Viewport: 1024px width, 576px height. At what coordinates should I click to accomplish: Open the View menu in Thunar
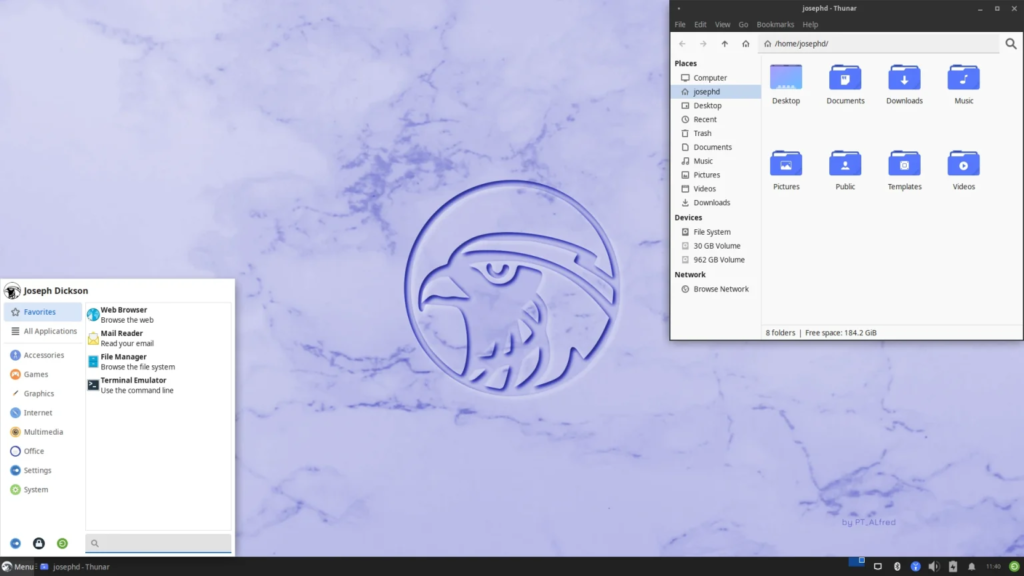(x=722, y=24)
